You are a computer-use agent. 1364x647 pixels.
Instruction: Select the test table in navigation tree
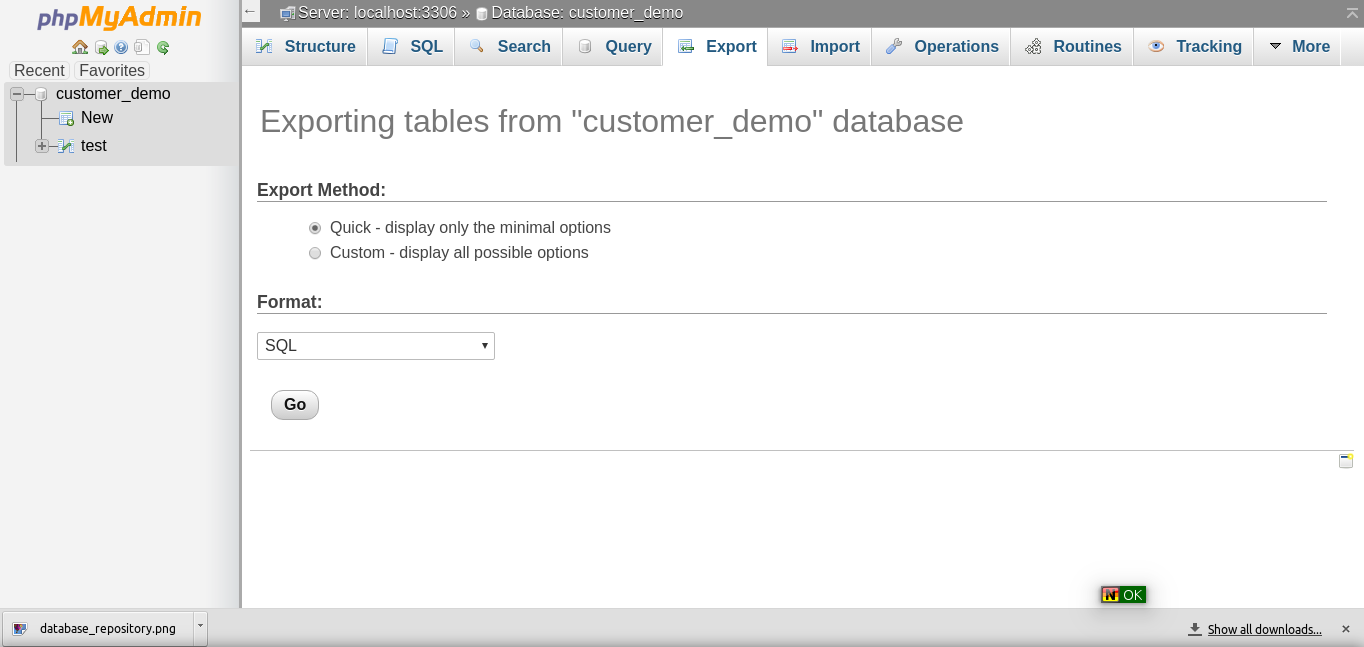tap(94, 146)
